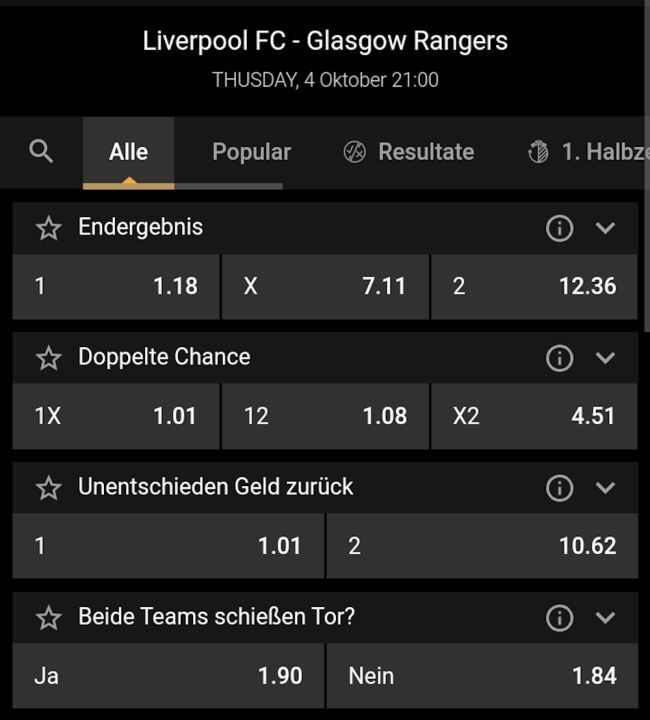The width and height of the screenshot is (650, 720).
Task: Favorite the Endergebnis market star
Action: tap(48, 228)
